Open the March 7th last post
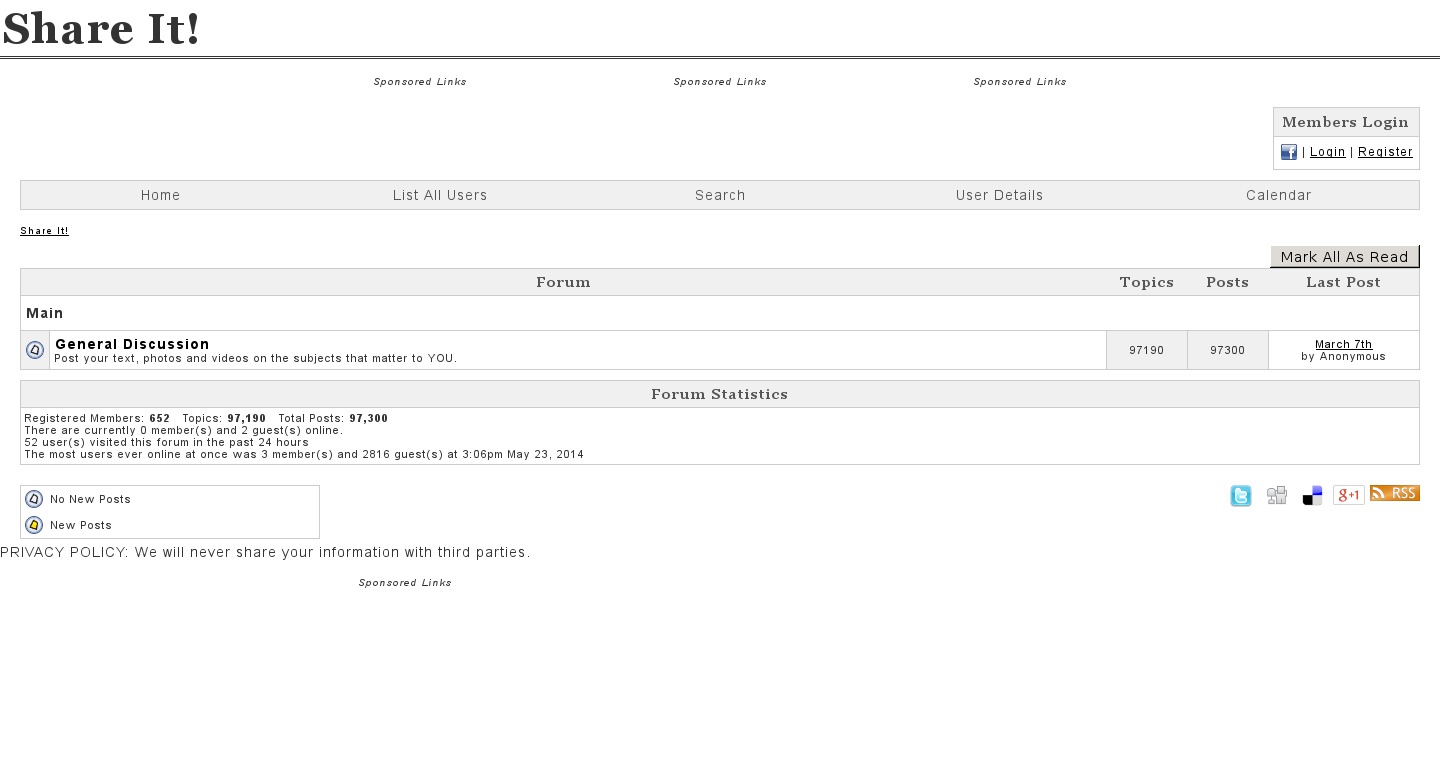Screen dimensions: 1440x783 [1344, 344]
